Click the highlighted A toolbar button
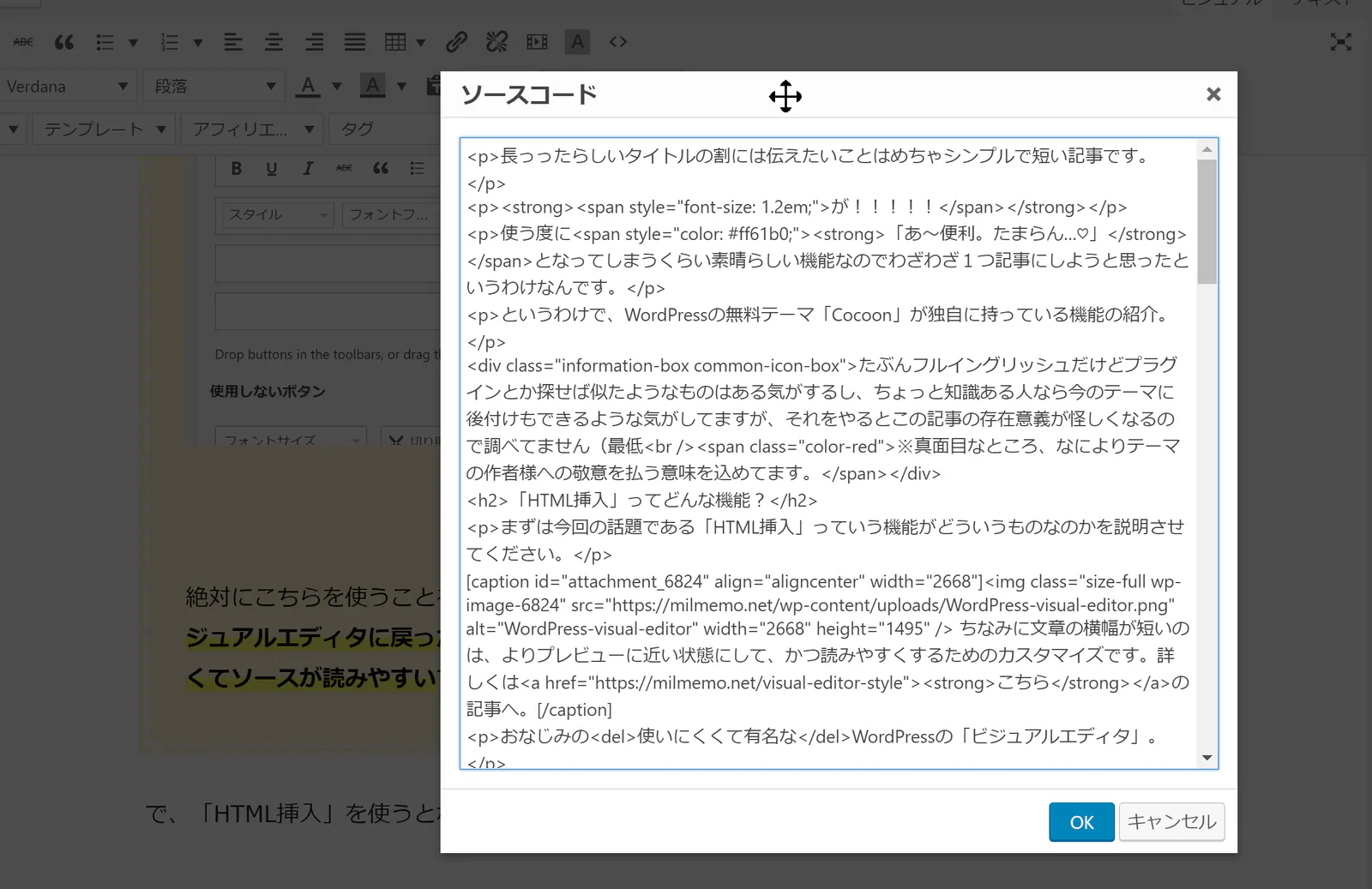The image size is (1372, 889). 577,41
